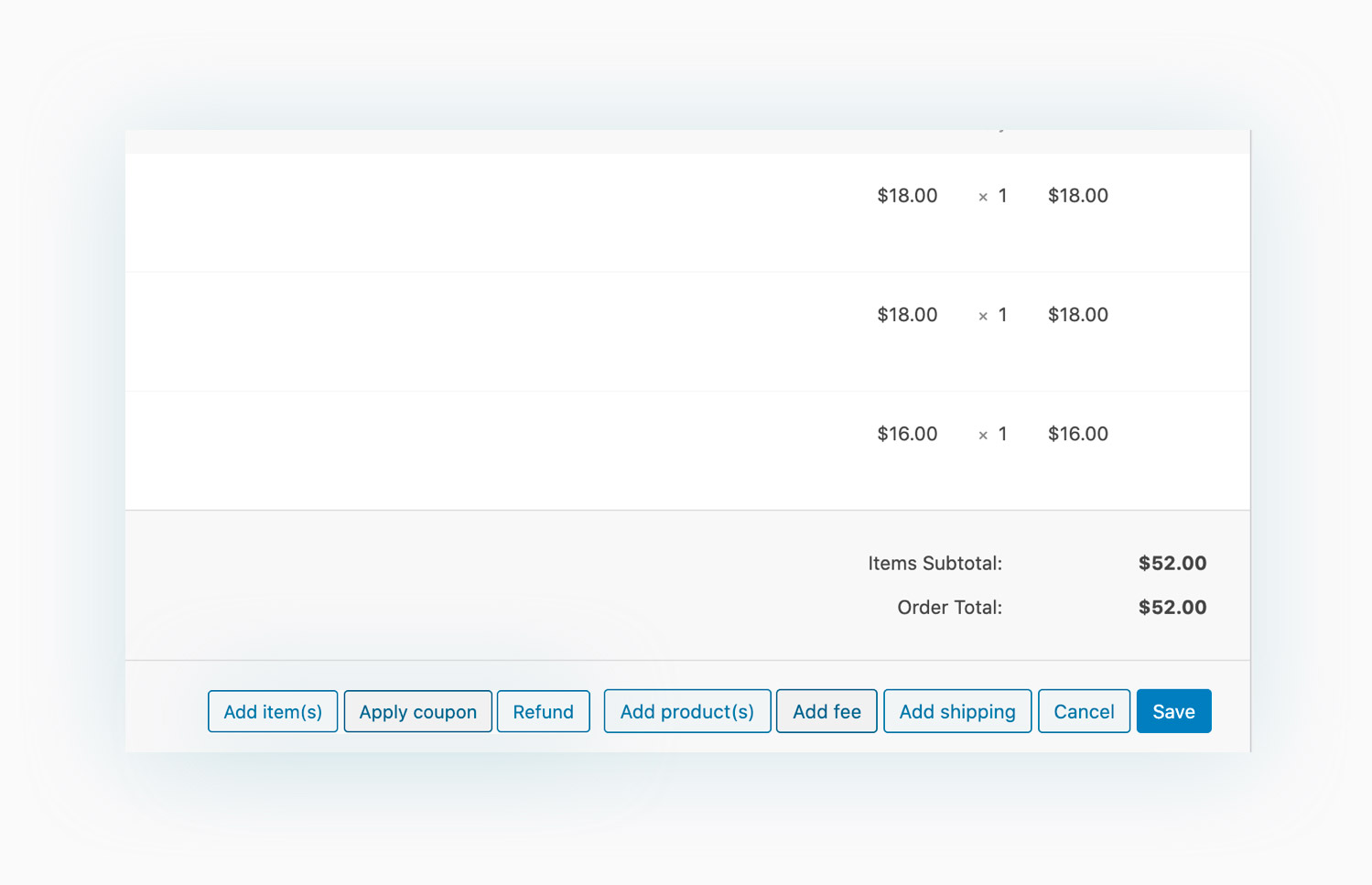Image resolution: width=1372 pixels, height=885 pixels.
Task: Click quantity in the first item row
Action: (x=1001, y=196)
